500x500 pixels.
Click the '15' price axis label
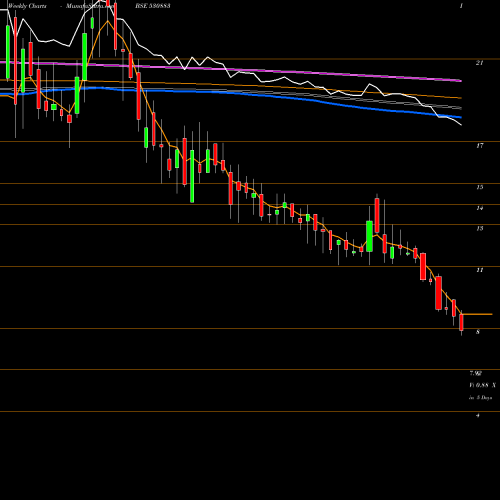tap(480, 187)
